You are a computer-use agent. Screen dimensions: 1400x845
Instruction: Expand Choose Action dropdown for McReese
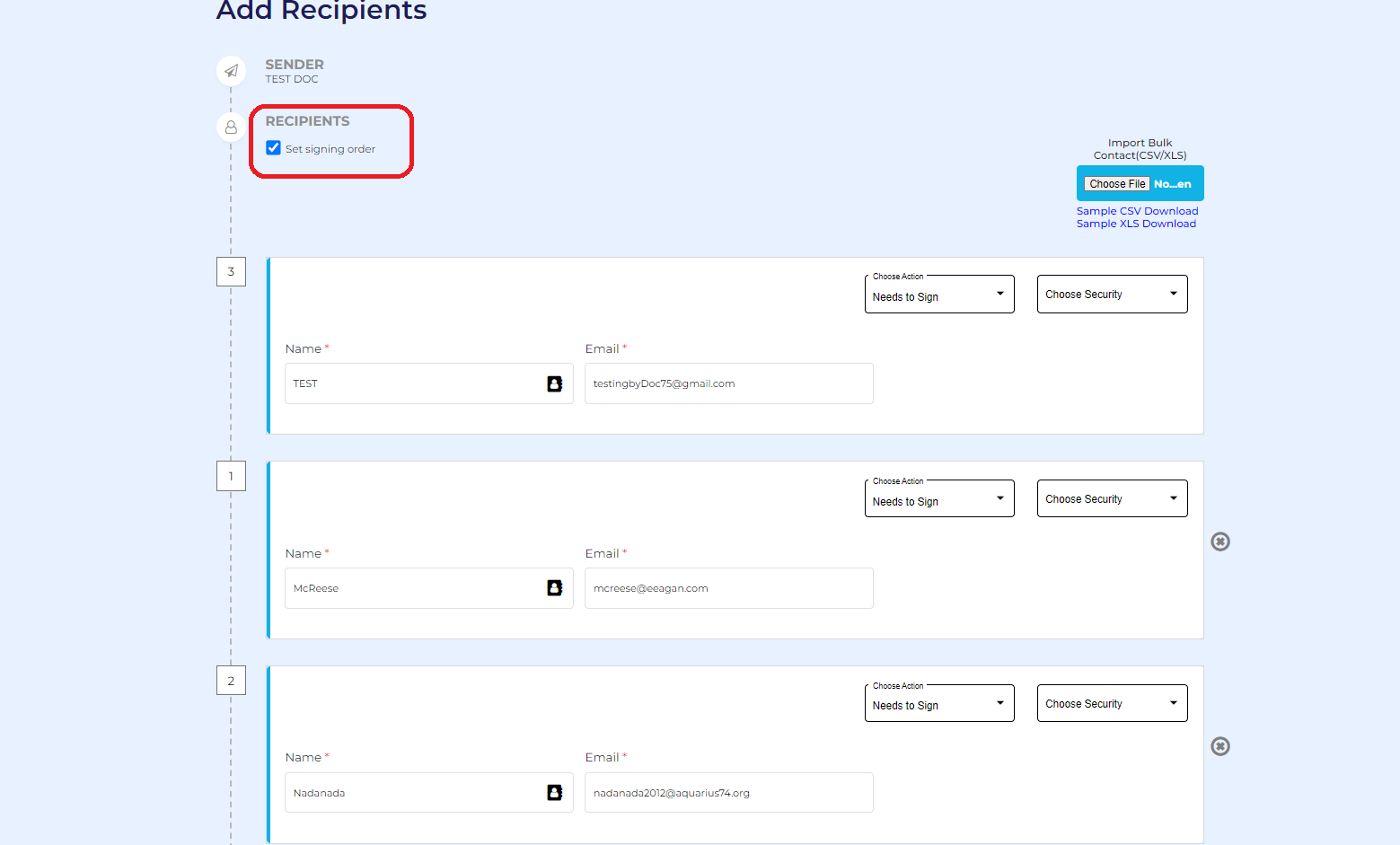pyautogui.click(x=938, y=500)
